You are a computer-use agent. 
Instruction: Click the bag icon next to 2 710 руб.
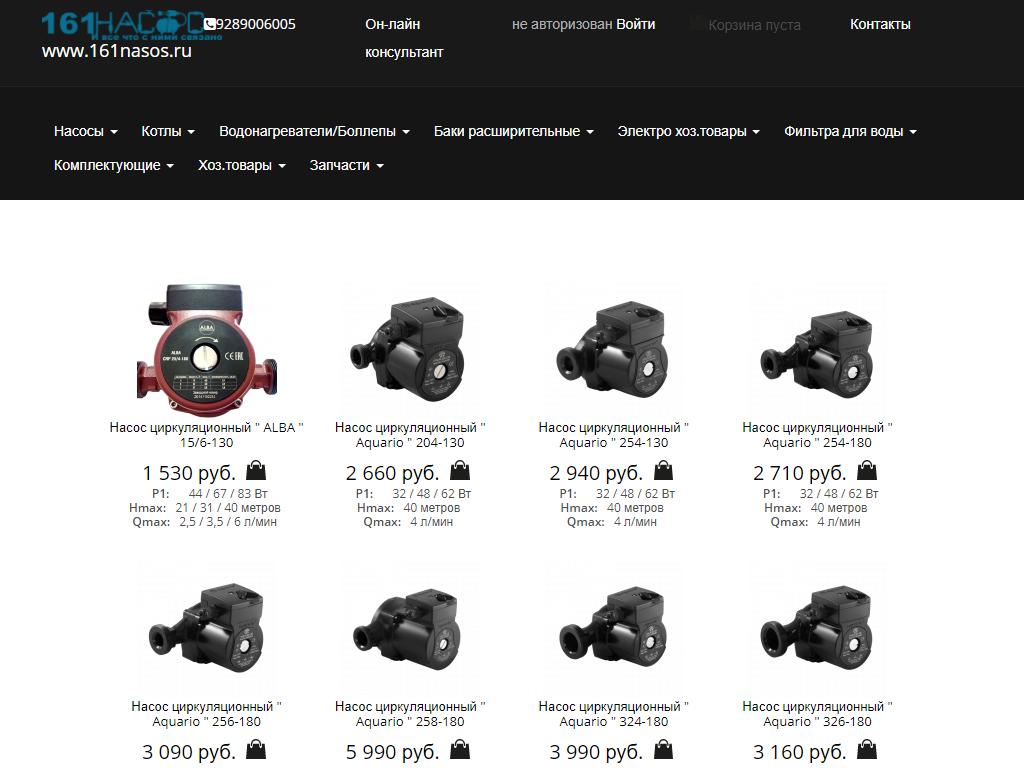[x=867, y=471]
